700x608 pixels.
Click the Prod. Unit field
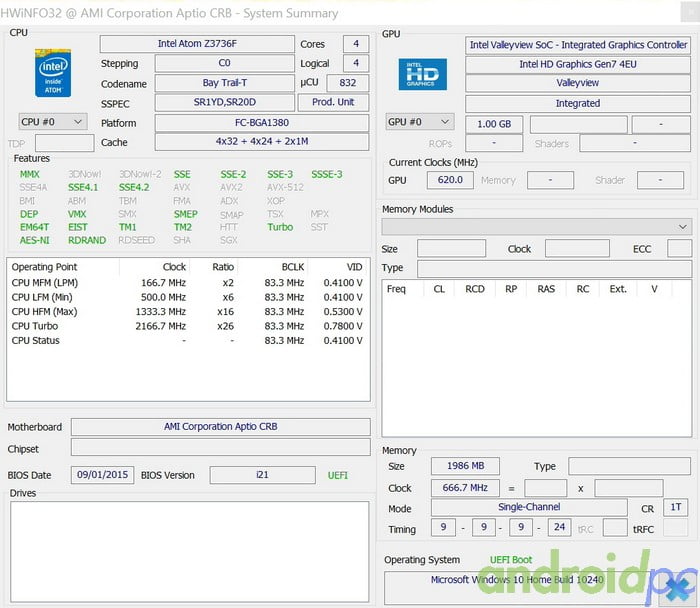pos(333,102)
